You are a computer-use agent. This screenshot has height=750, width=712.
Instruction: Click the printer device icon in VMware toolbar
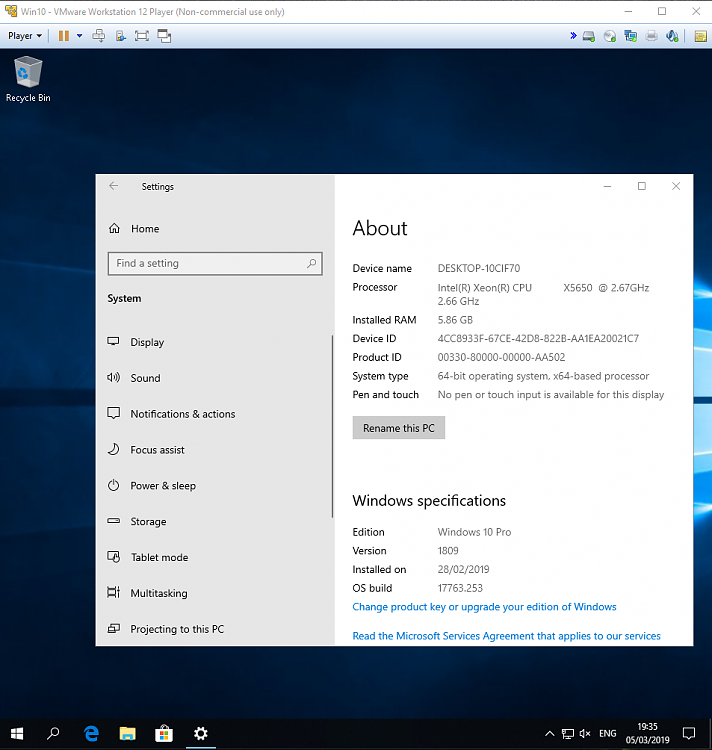[651, 36]
